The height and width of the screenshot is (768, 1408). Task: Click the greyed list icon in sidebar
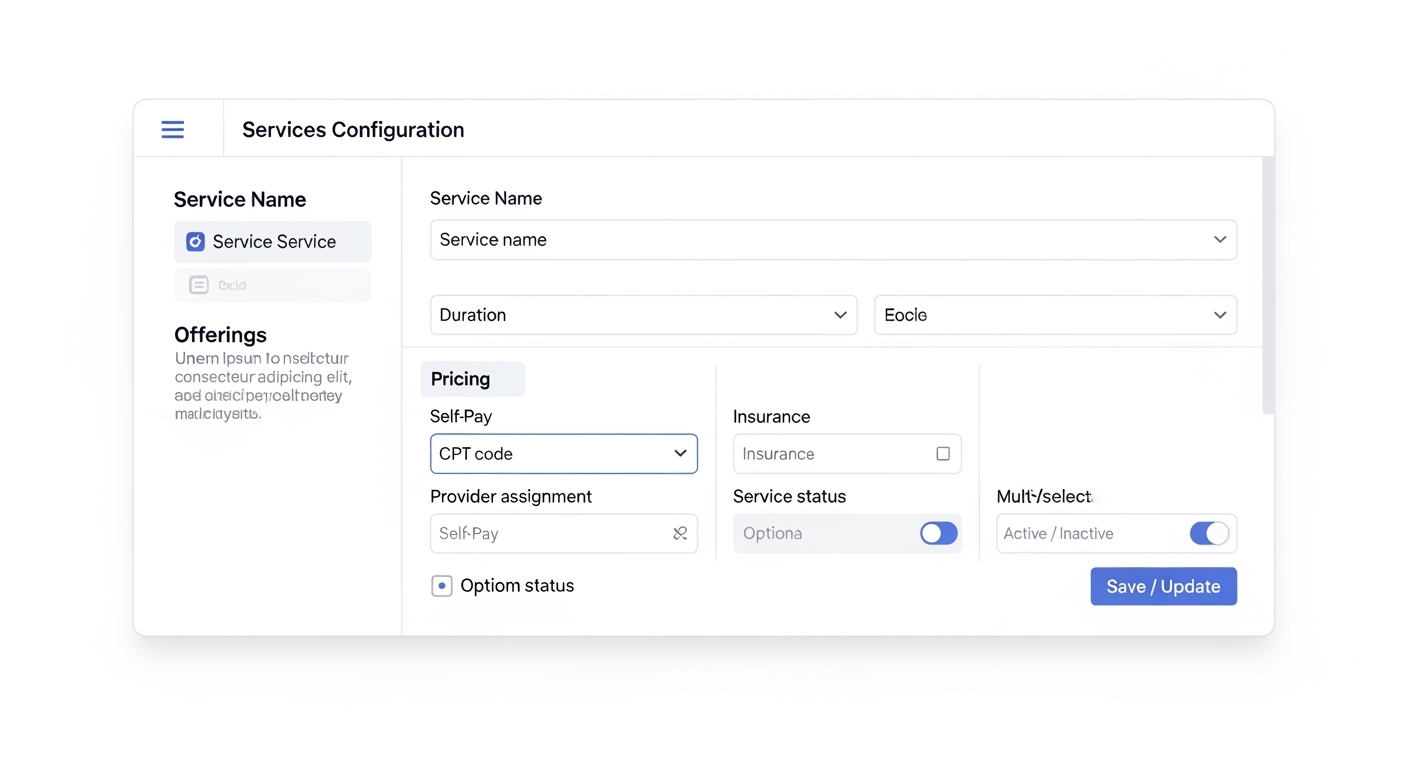(x=199, y=285)
